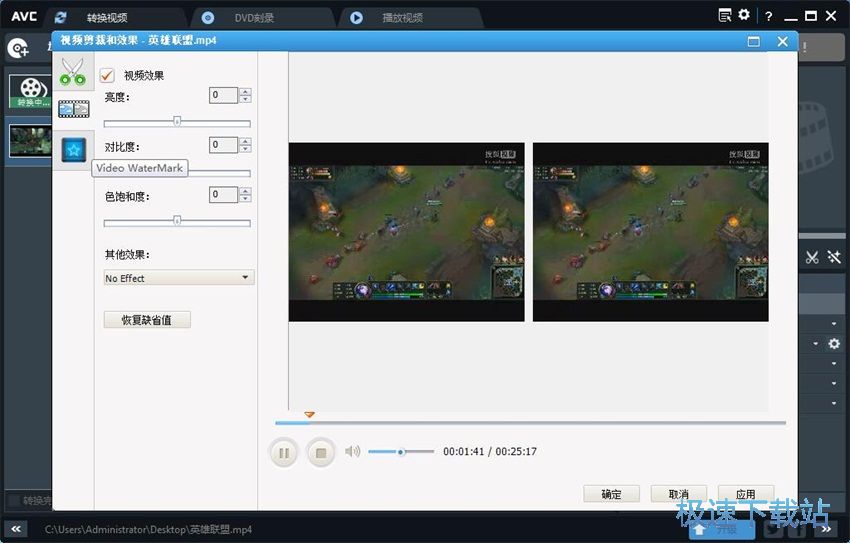This screenshot has width=850, height=543.
Task: Confirm with the 确定 button
Action: (611, 494)
